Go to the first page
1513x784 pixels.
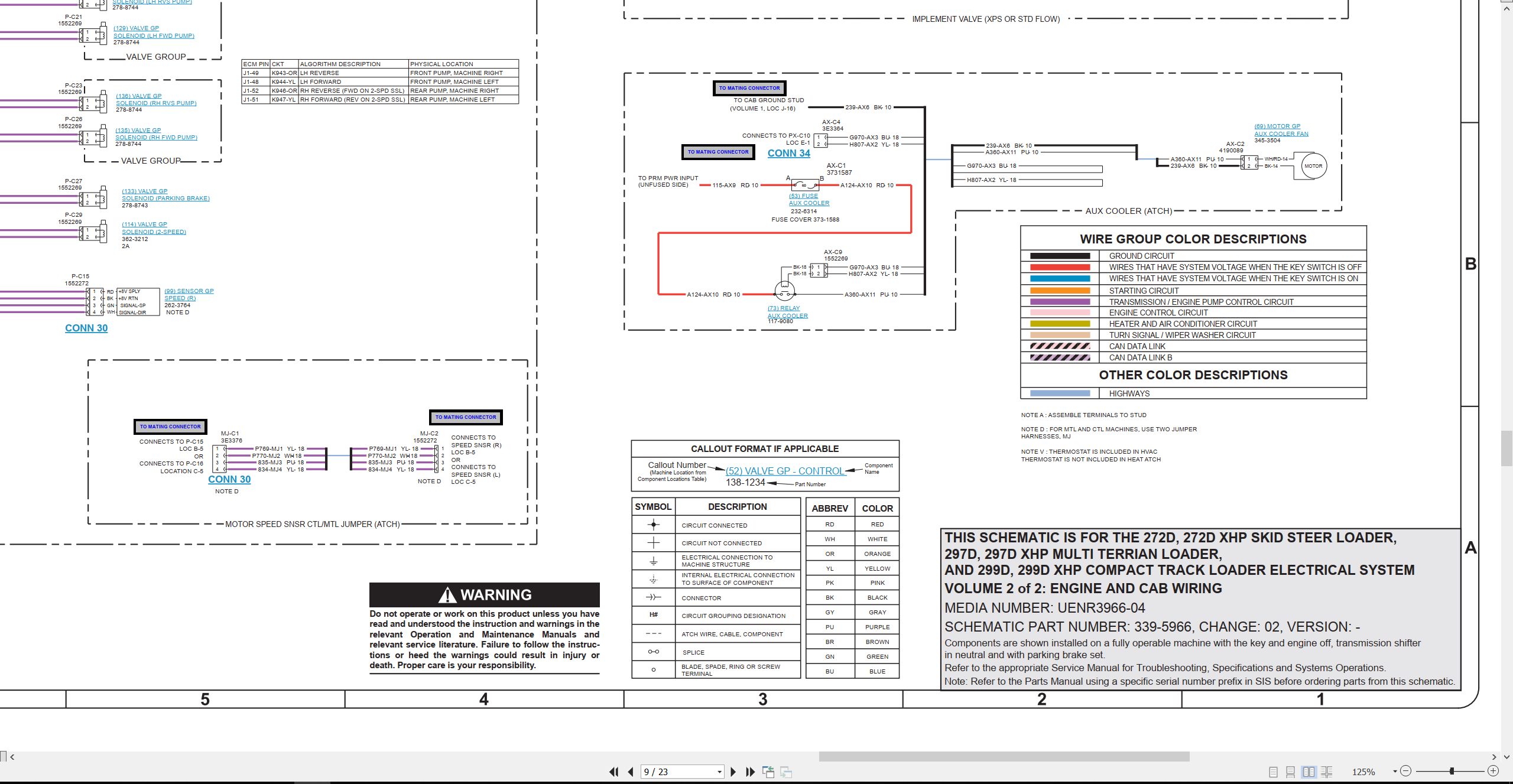(614, 772)
